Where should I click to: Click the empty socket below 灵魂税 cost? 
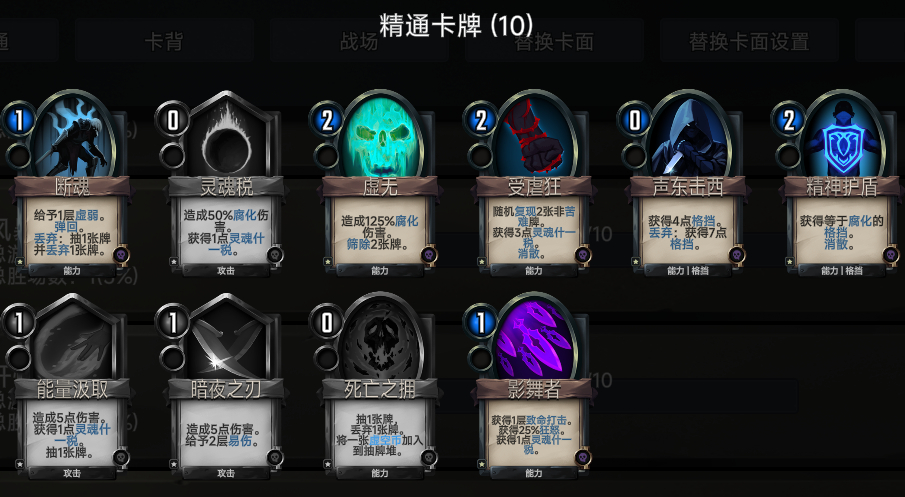click(x=173, y=155)
